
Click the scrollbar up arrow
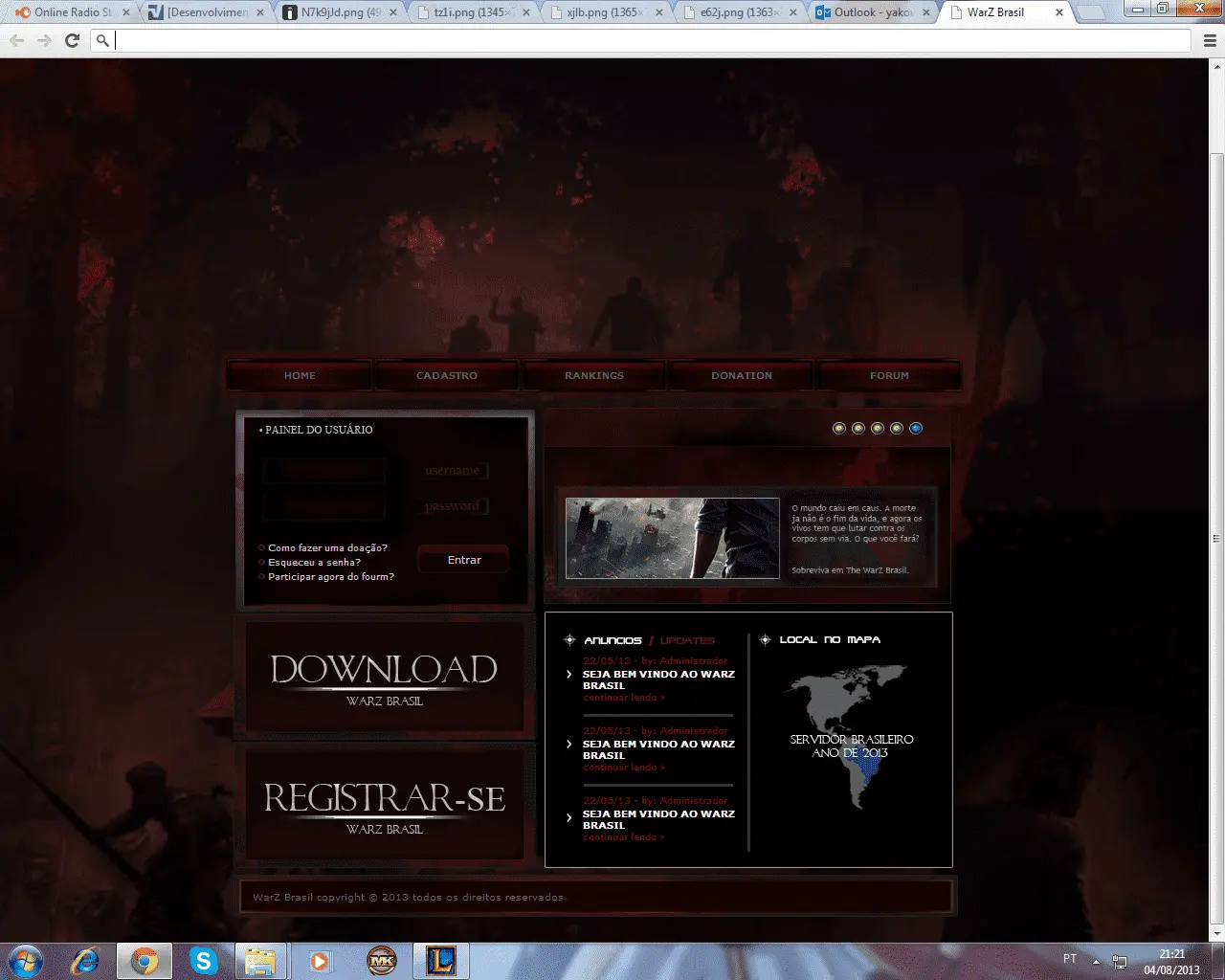click(x=1217, y=67)
